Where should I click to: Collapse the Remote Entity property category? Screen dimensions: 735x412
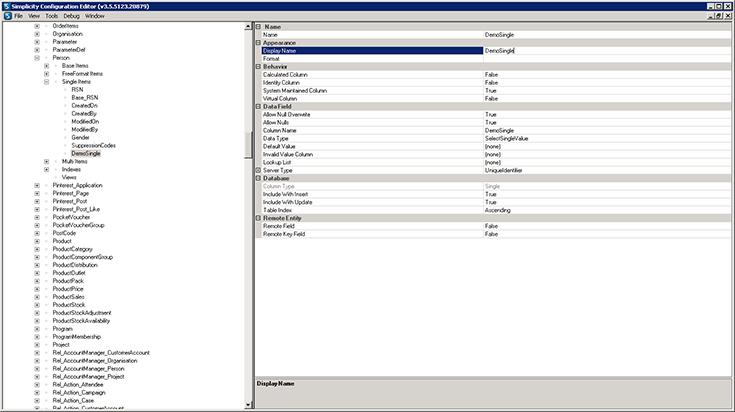coord(258,218)
